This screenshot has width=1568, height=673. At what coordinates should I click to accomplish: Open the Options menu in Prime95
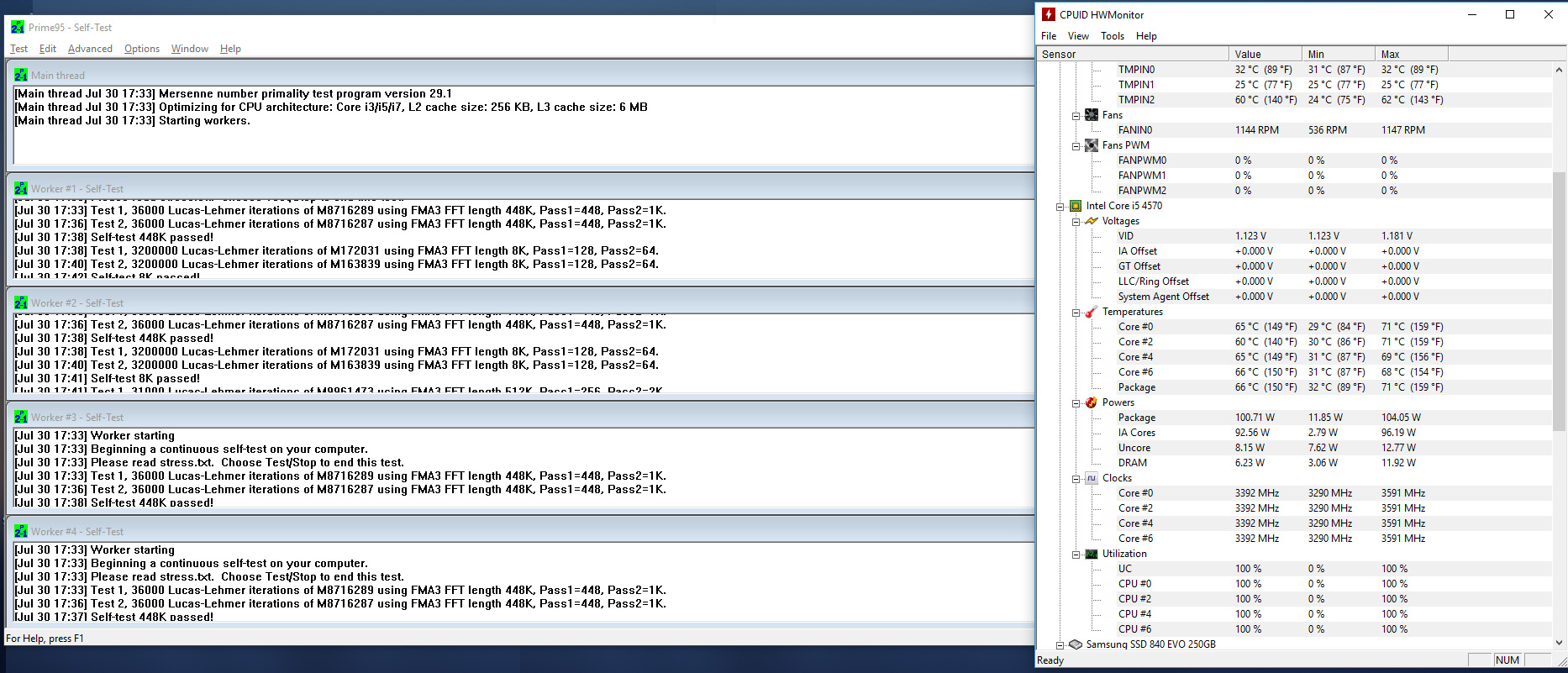142,49
